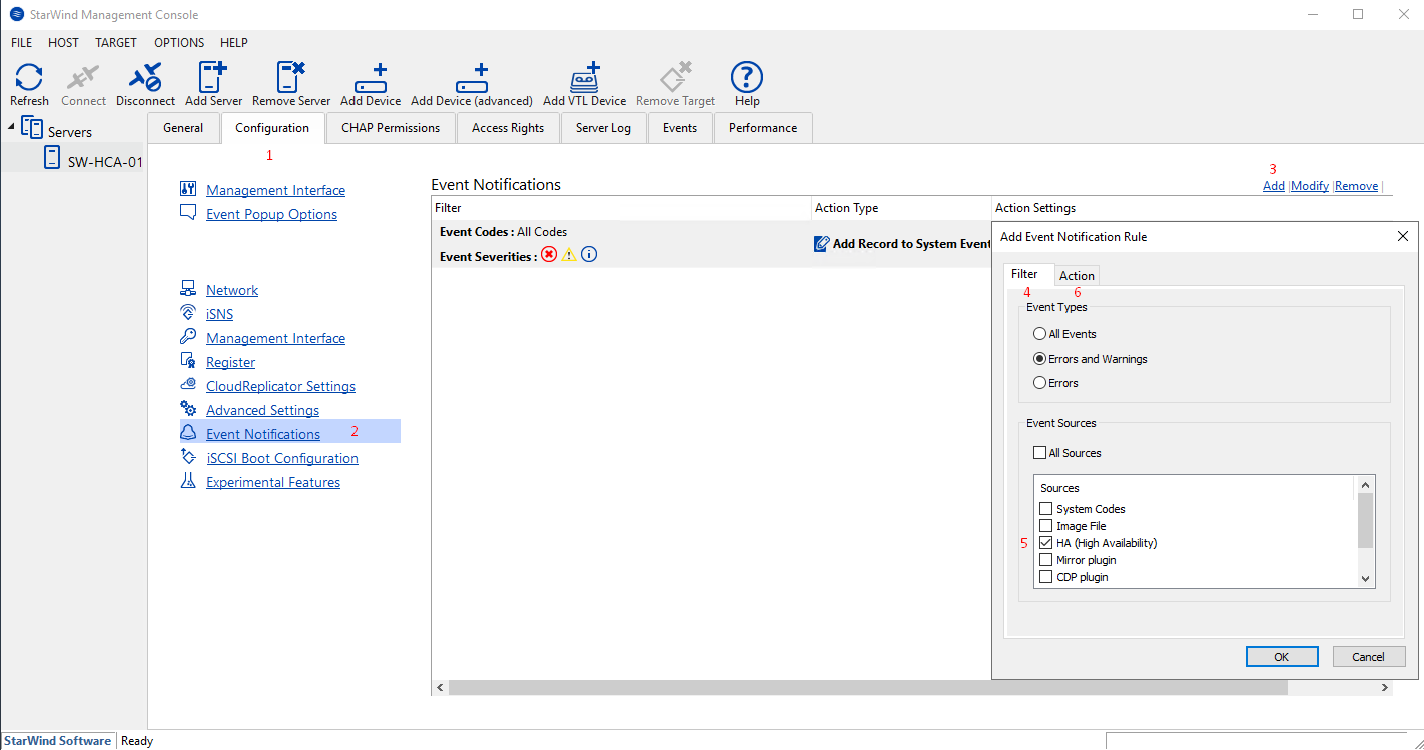Image resolution: width=1424 pixels, height=750 pixels.
Task: Click the Disconnect toolbar icon
Action: (145, 77)
